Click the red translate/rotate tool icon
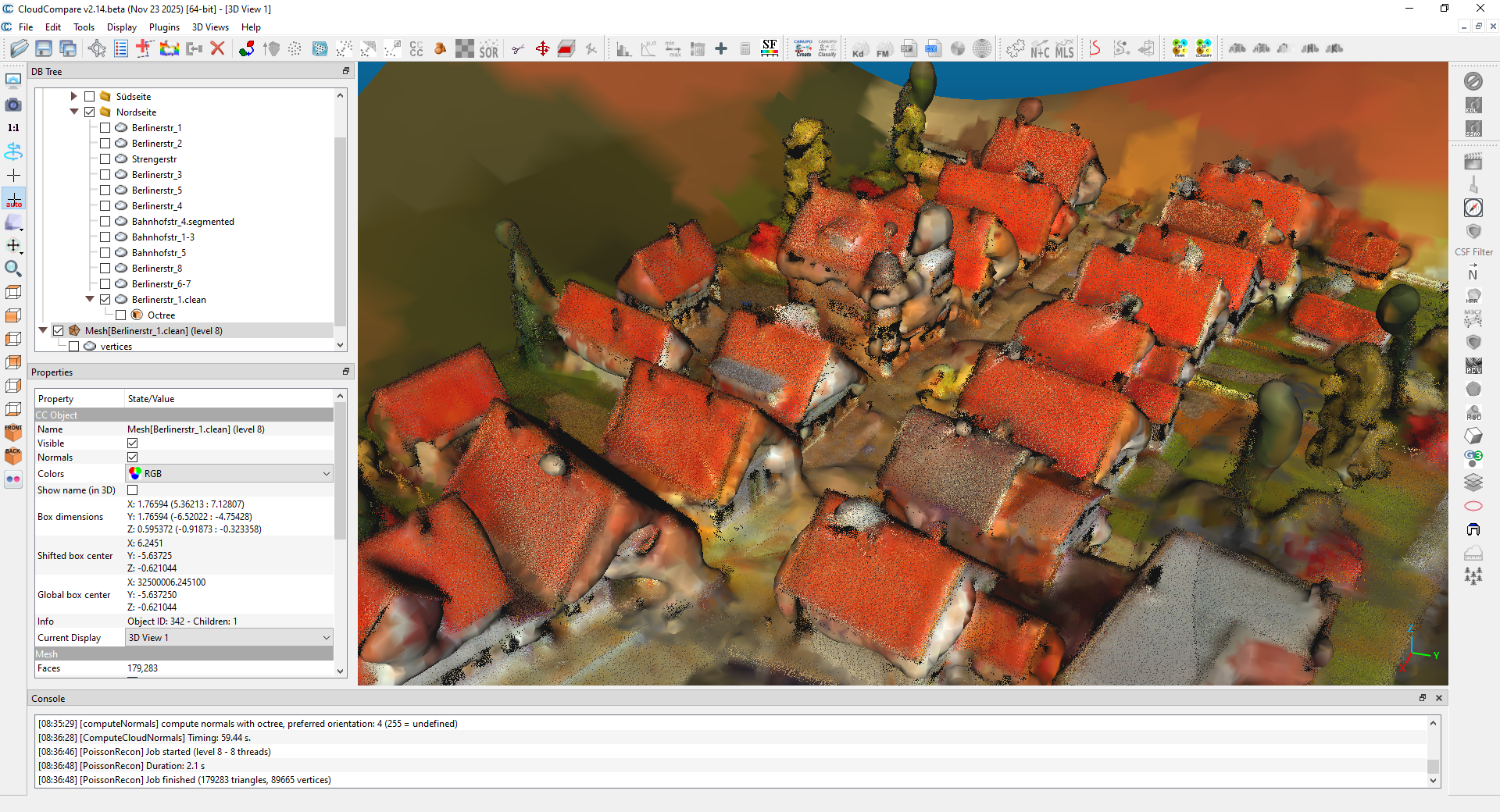 (542, 49)
